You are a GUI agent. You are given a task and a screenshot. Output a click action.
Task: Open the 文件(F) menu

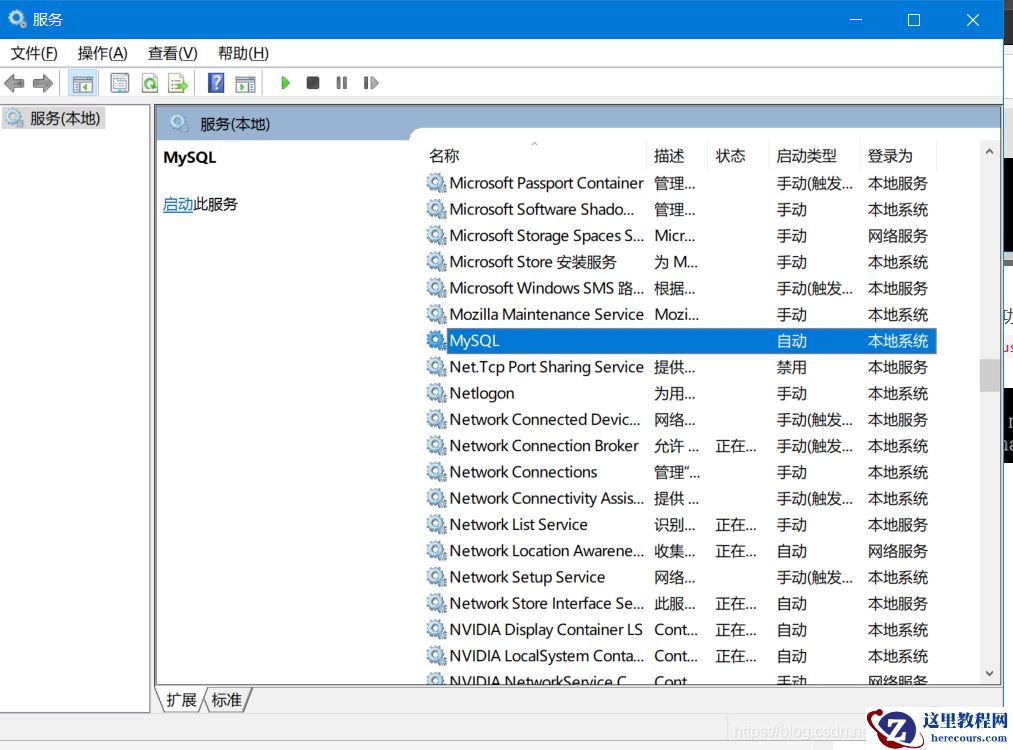[34, 53]
